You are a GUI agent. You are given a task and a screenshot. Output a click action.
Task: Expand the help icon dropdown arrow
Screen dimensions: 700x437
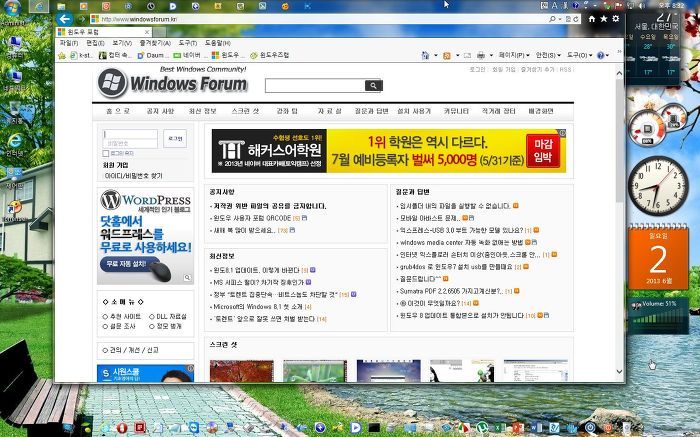tap(608, 55)
